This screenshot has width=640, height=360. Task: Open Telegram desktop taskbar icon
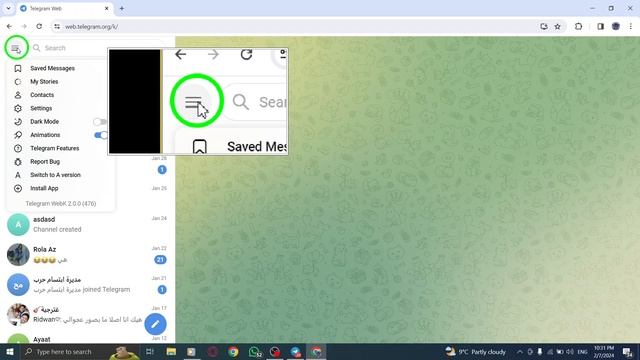(296, 351)
